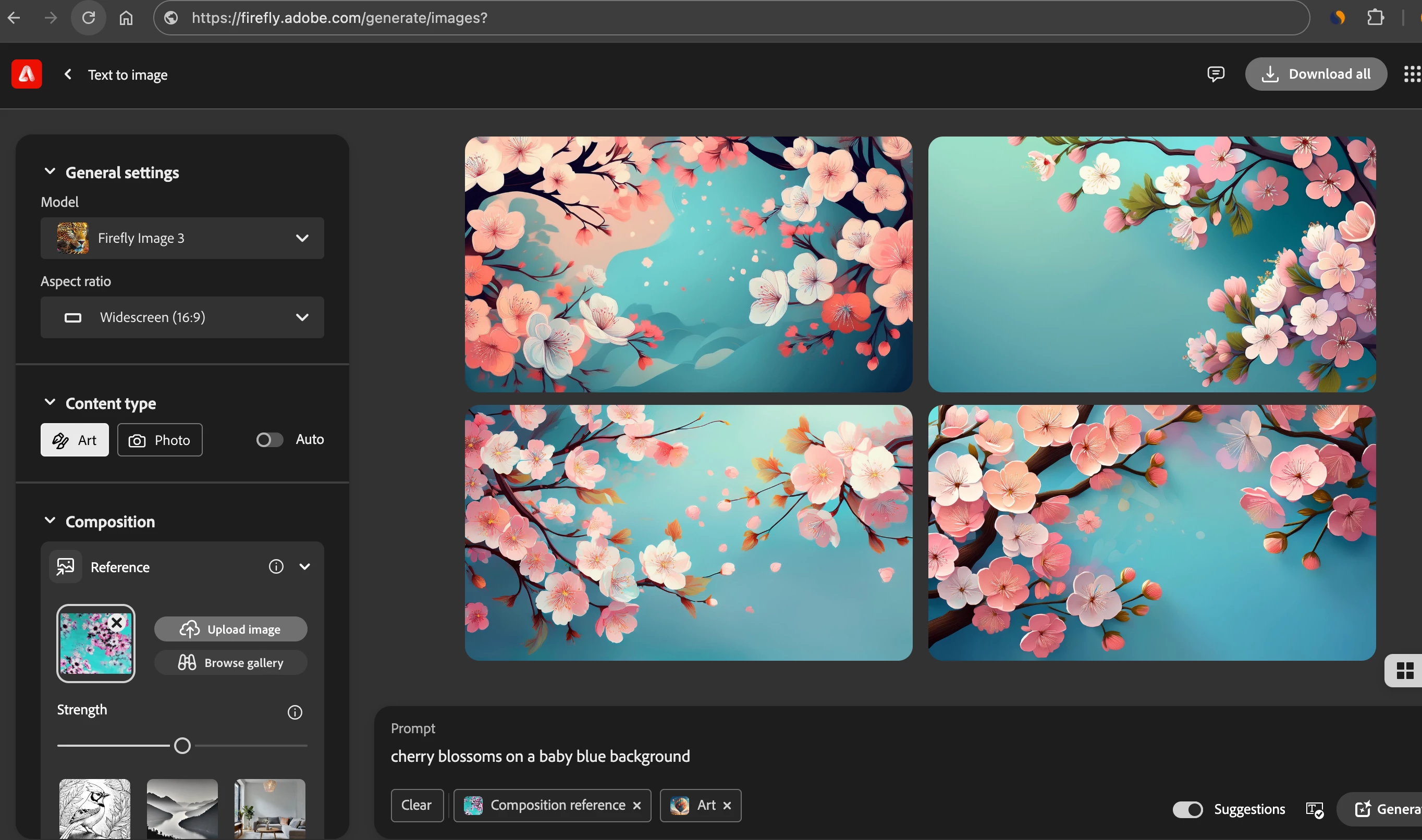This screenshot has width=1422, height=840.
Task: Select the Photo content type
Action: pos(160,440)
